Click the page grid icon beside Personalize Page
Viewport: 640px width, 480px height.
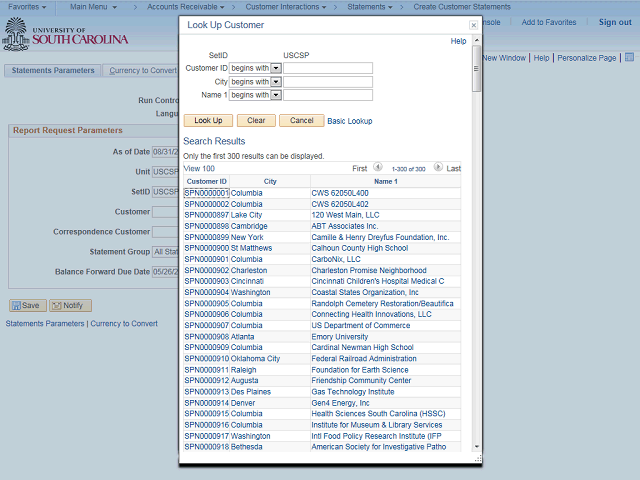pyautogui.click(x=629, y=57)
